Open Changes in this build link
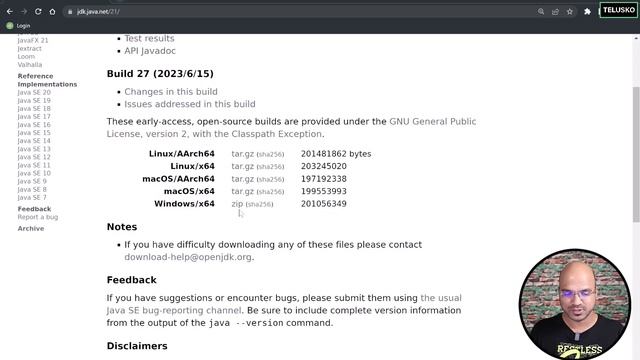The image size is (640, 360). pos(171,91)
